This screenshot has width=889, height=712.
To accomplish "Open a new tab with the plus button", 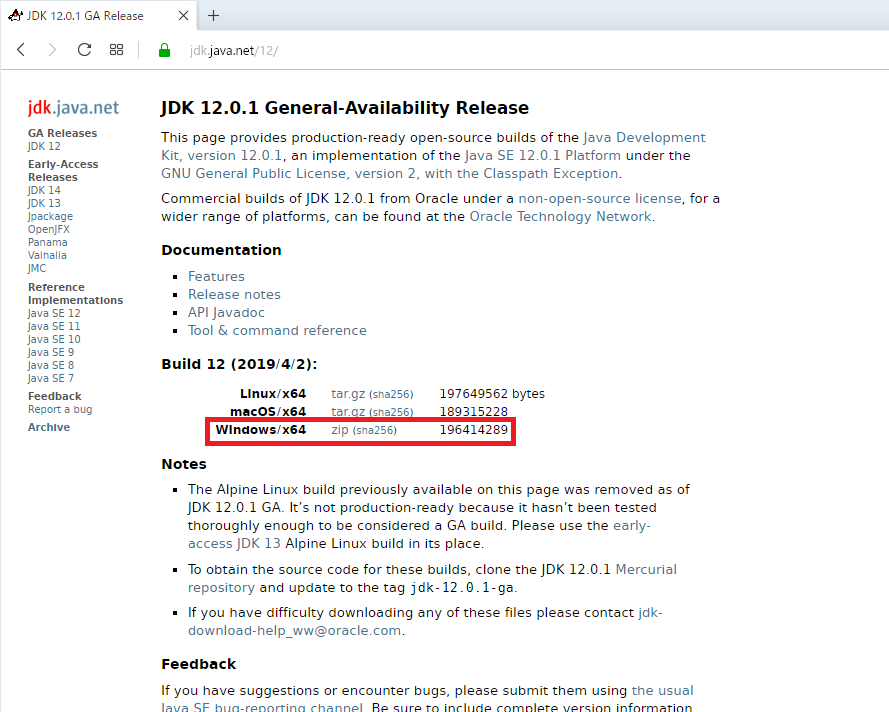I will (213, 16).
